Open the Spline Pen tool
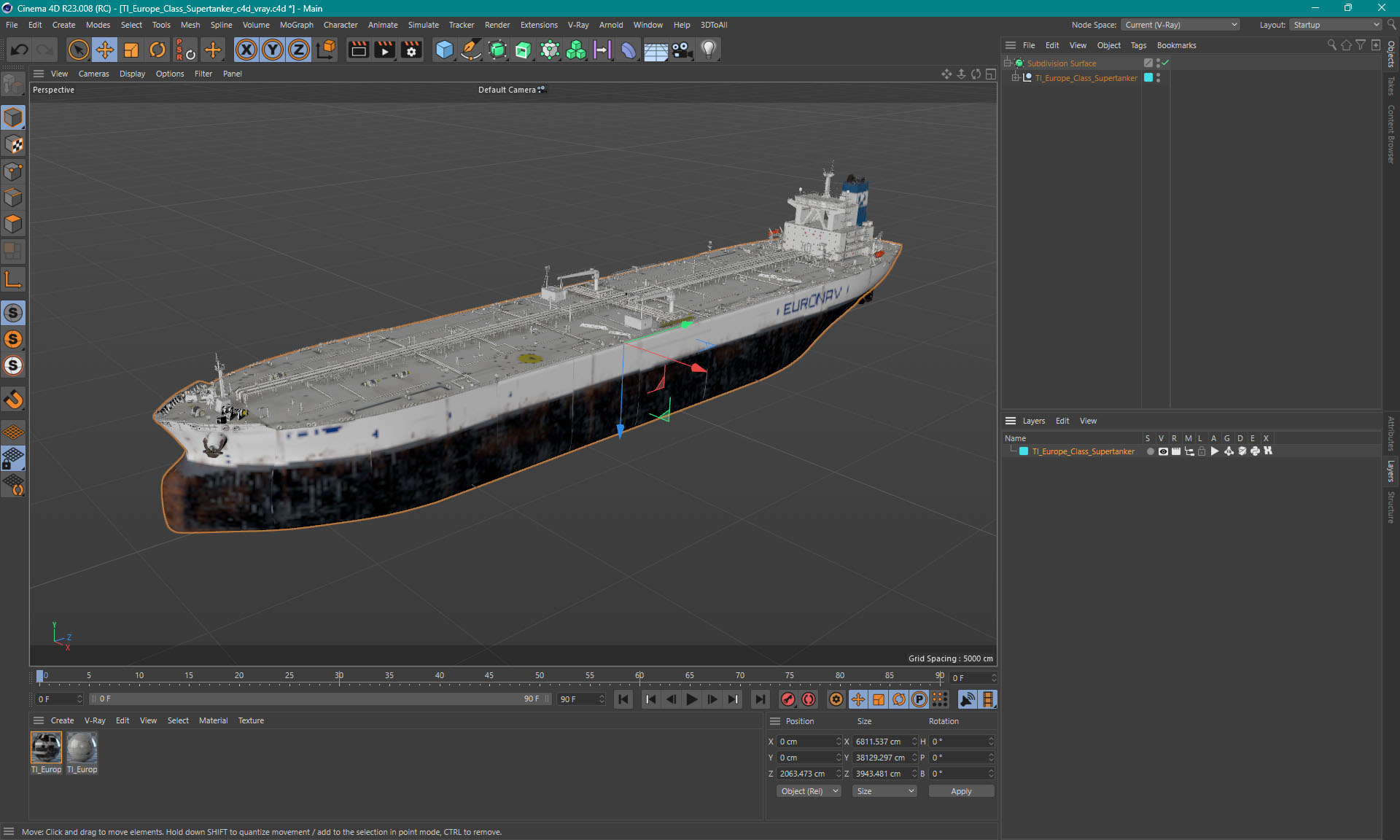Viewport: 1400px width, 840px height. coord(471,50)
